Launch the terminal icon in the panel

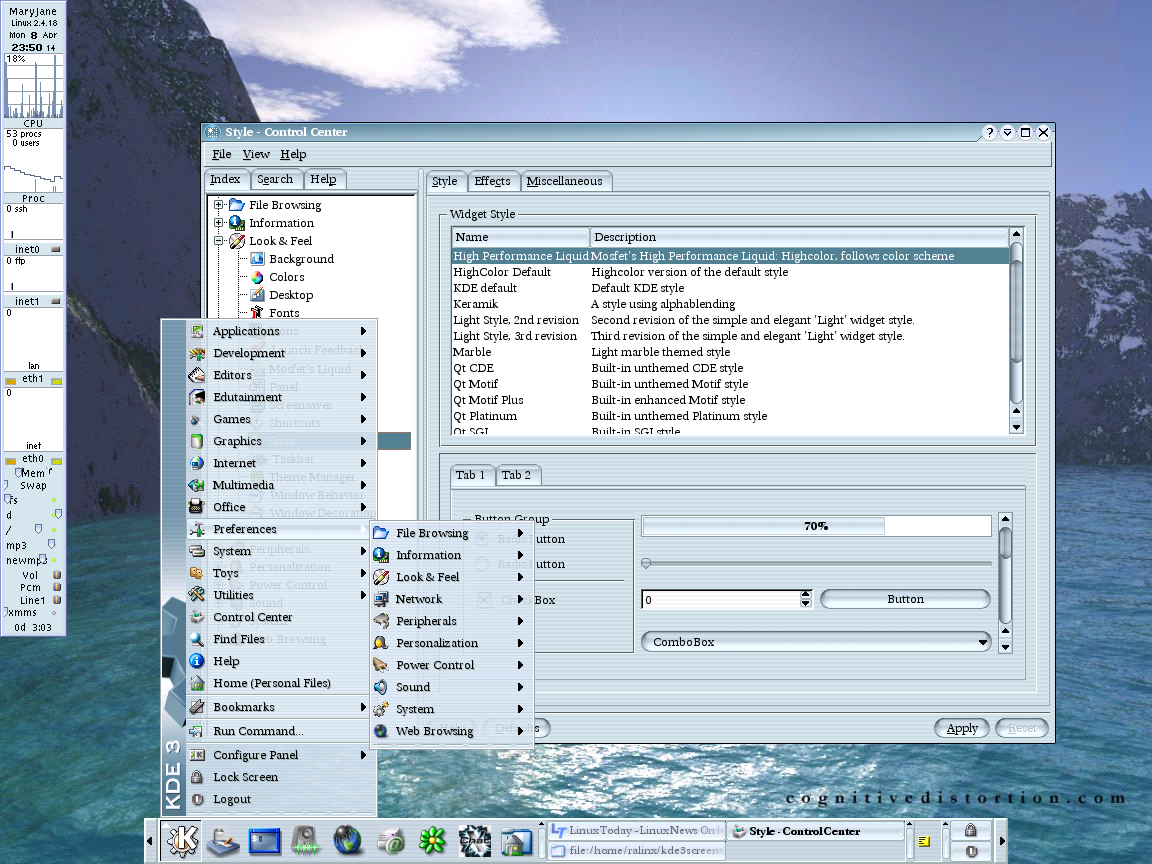[x=265, y=841]
